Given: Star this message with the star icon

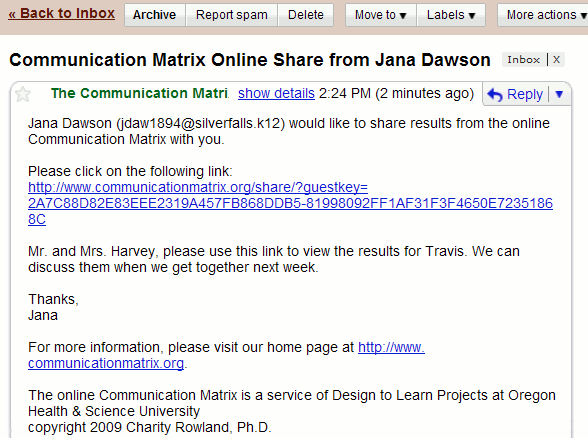Looking at the screenshot, I should point(23,94).
